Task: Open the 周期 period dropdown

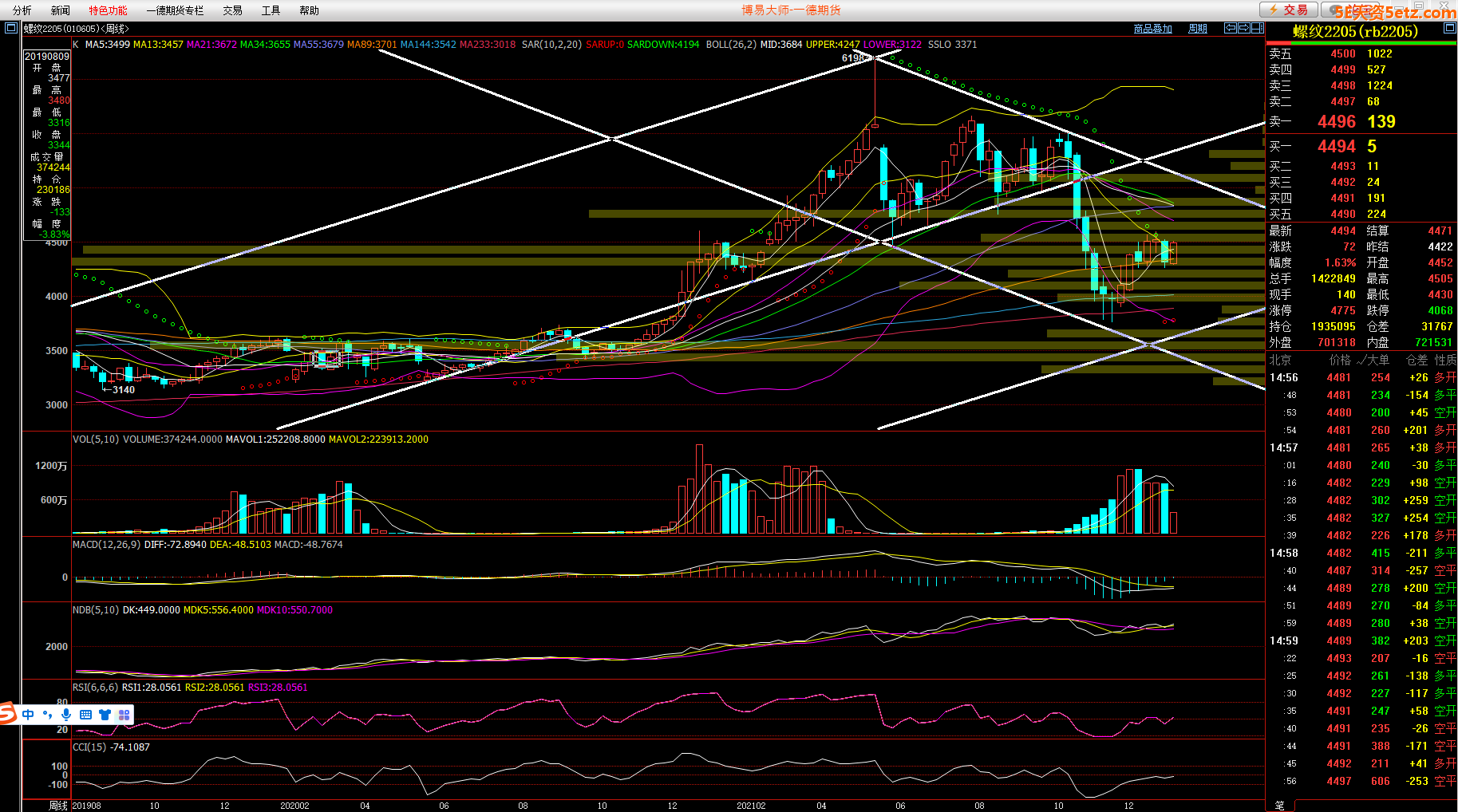Action: pos(1197,29)
